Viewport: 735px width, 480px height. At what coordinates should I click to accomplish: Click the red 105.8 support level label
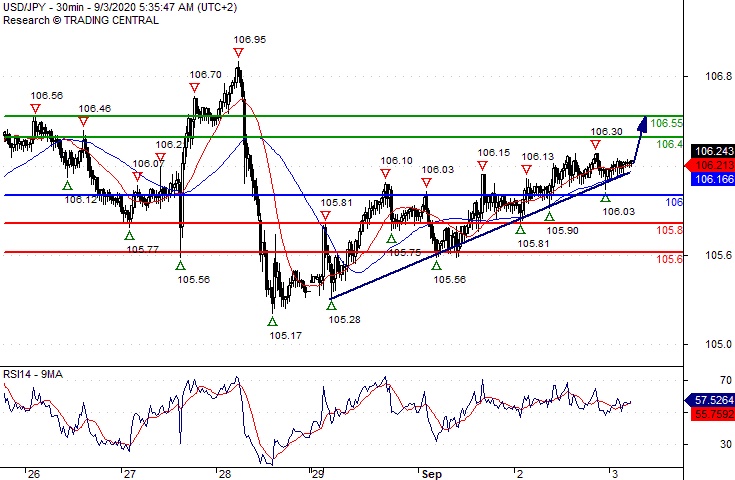[x=669, y=230]
